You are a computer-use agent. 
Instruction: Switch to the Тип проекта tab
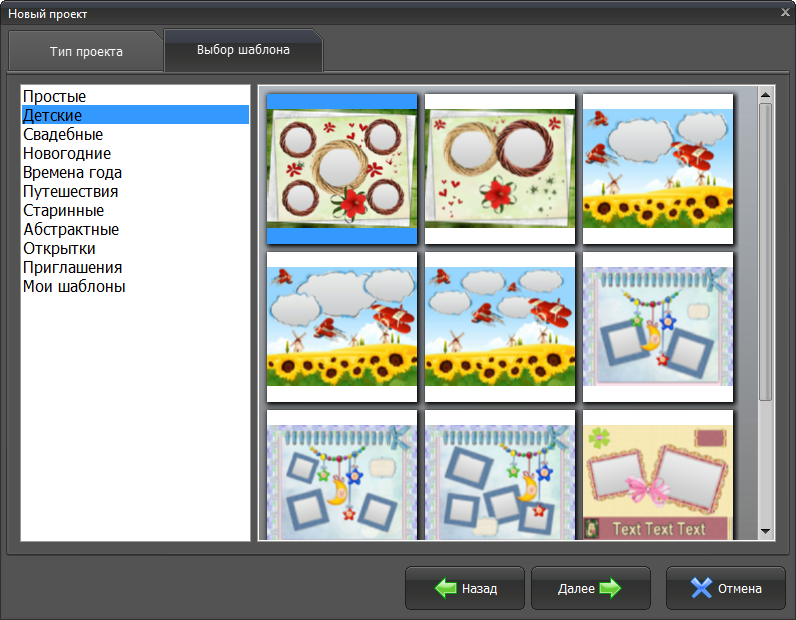point(86,51)
